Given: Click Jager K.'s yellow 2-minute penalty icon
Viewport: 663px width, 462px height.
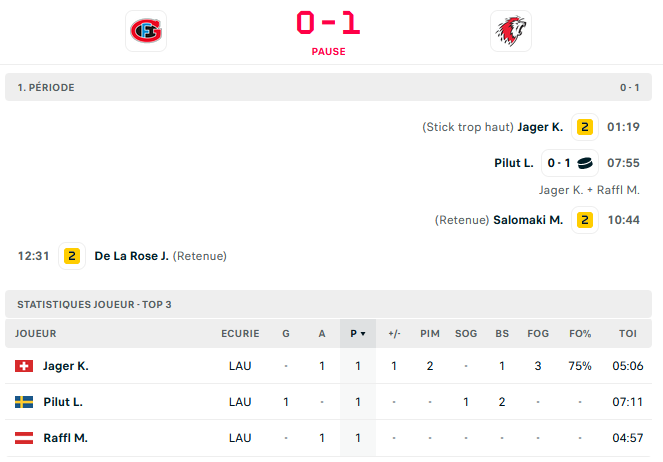Looking at the screenshot, I should point(585,127).
